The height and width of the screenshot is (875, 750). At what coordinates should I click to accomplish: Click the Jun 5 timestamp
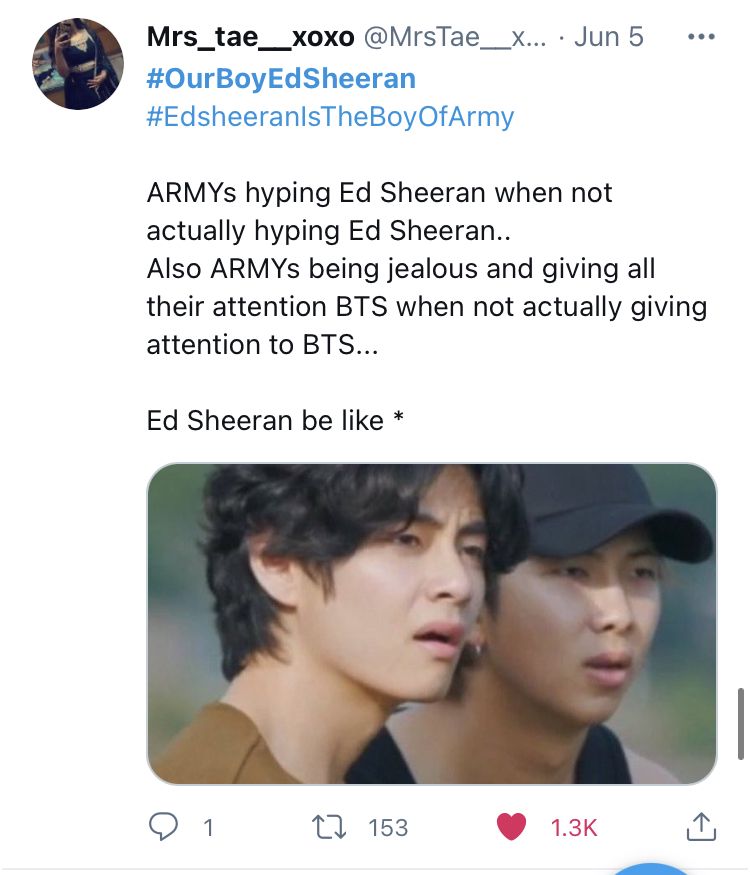coord(609,37)
